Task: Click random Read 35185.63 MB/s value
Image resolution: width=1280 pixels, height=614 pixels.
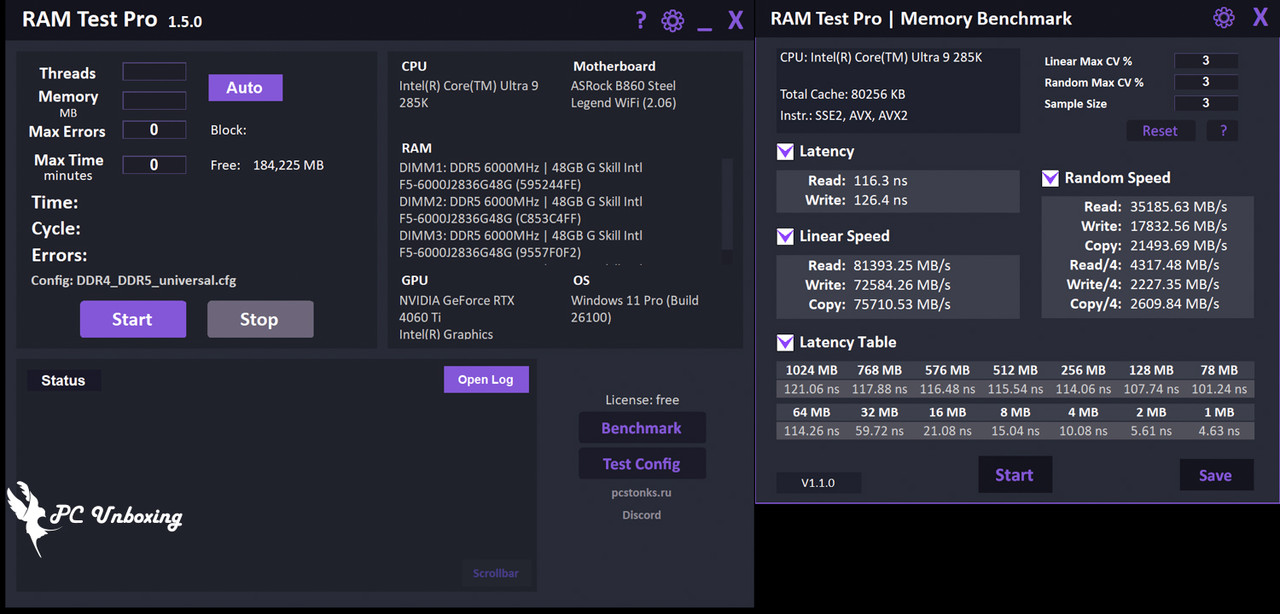Action: tap(1178, 207)
